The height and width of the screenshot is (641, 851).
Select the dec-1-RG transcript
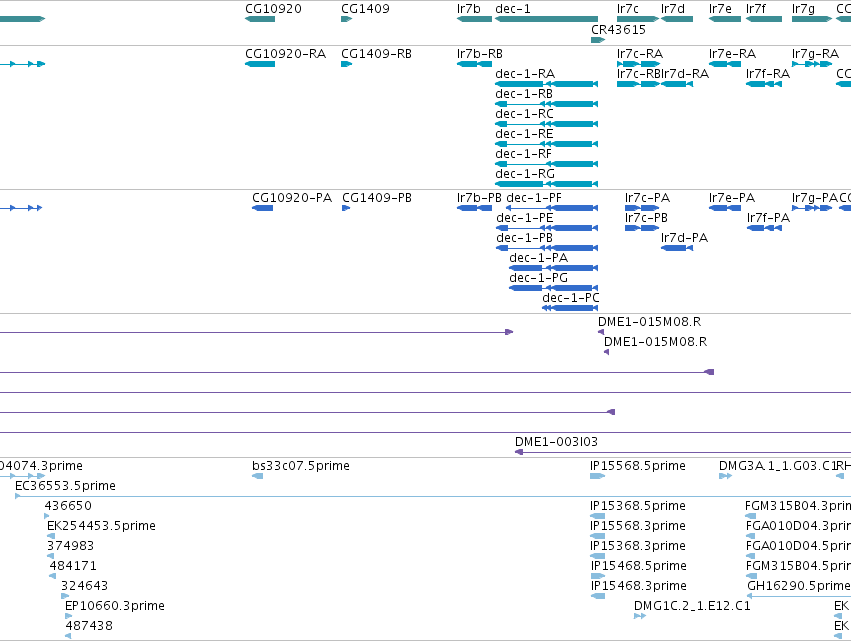(547, 184)
